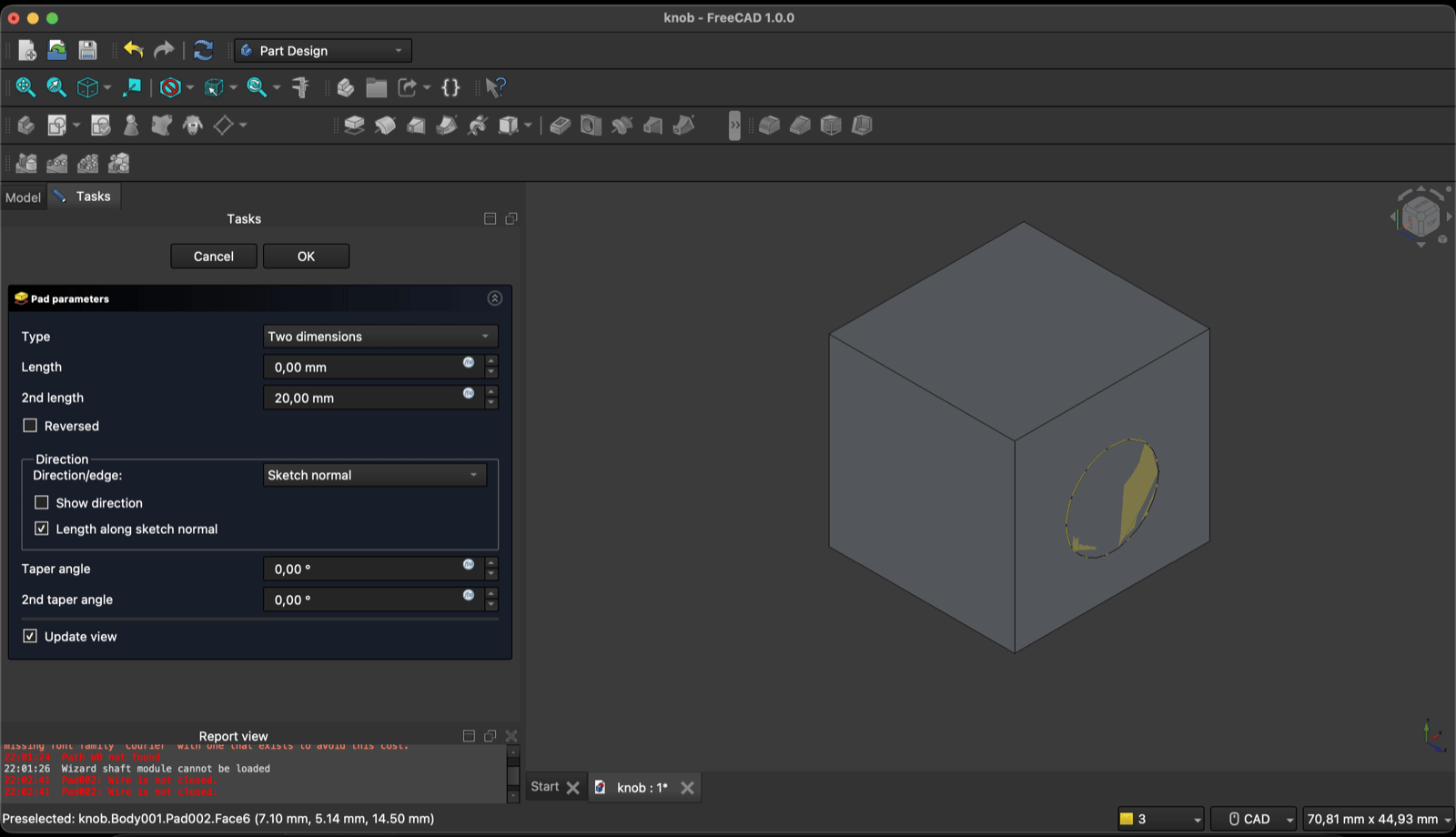This screenshot has height=837, width=1456.
Task: Click the Thickness feature icon
Action: coord(862,125)
